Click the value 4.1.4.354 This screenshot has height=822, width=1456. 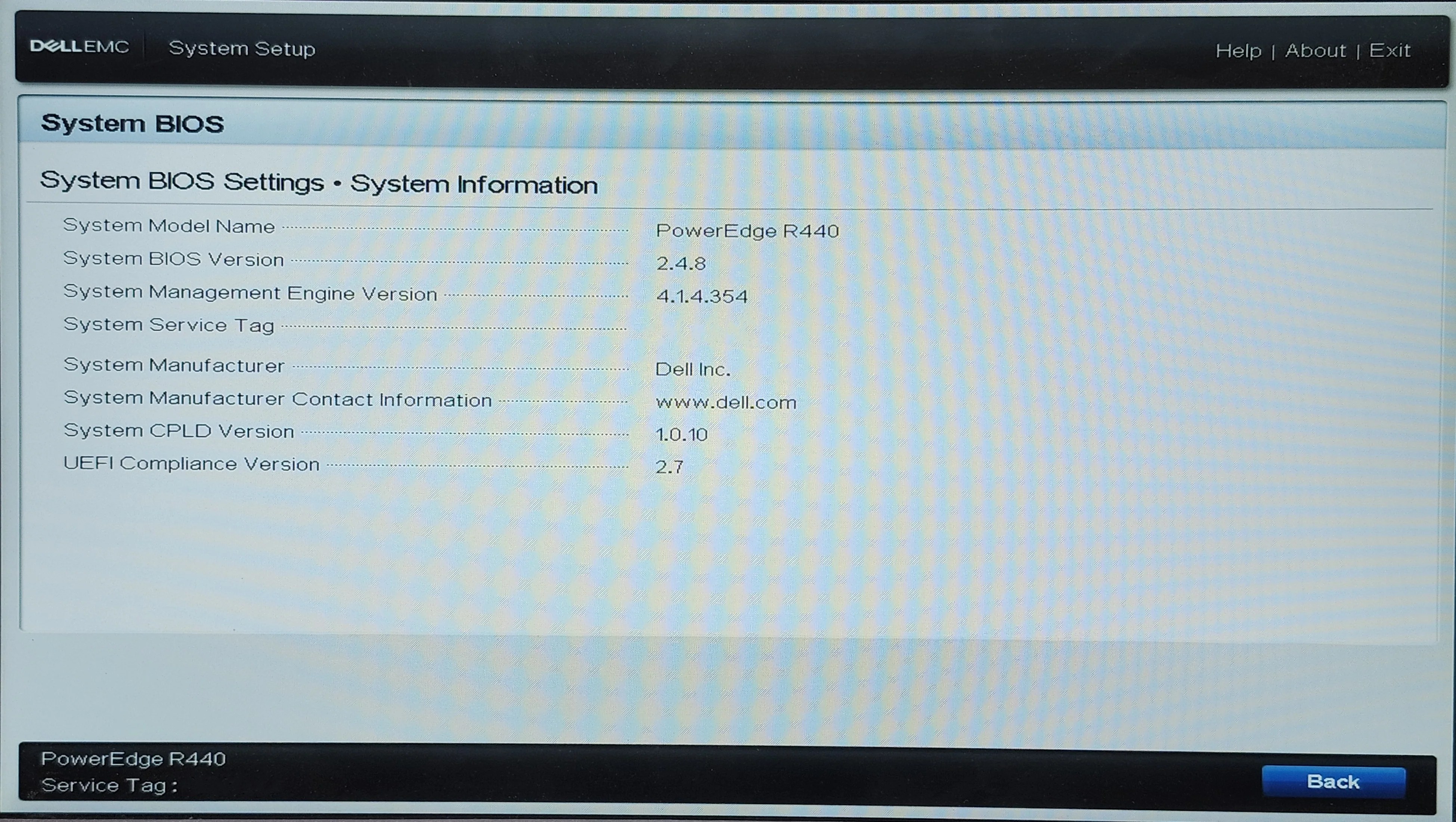(x=702, y=296)
